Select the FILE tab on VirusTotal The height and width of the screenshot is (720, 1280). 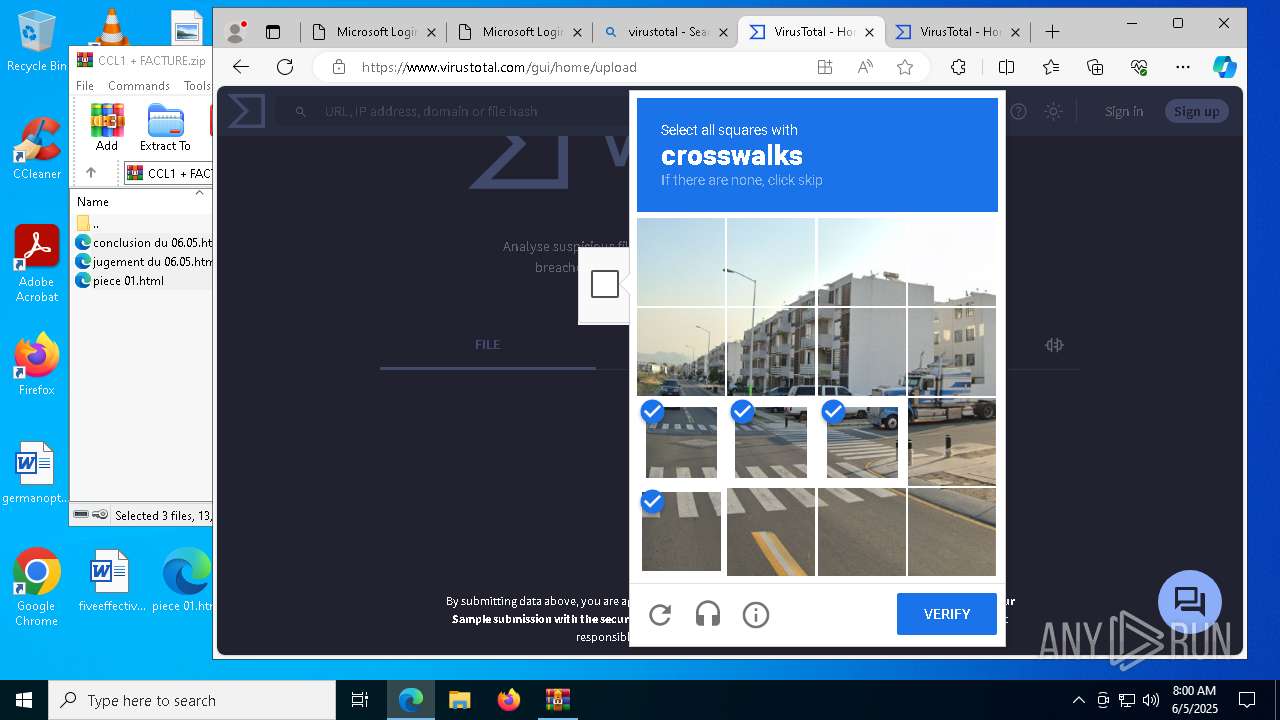pos(487,344)
